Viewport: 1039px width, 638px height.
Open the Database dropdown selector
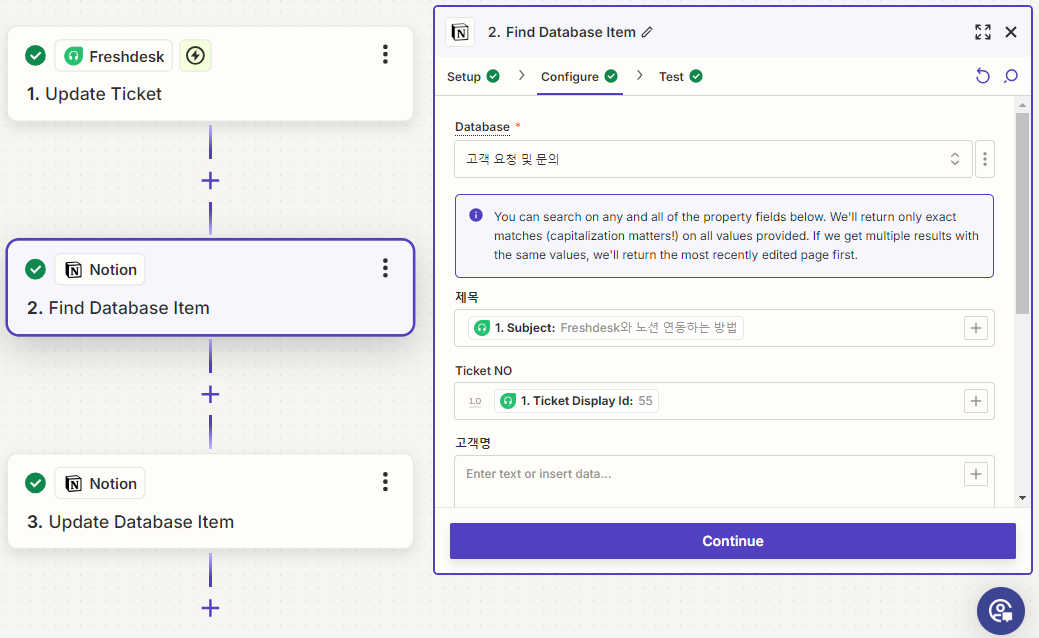tap(712, 159)
